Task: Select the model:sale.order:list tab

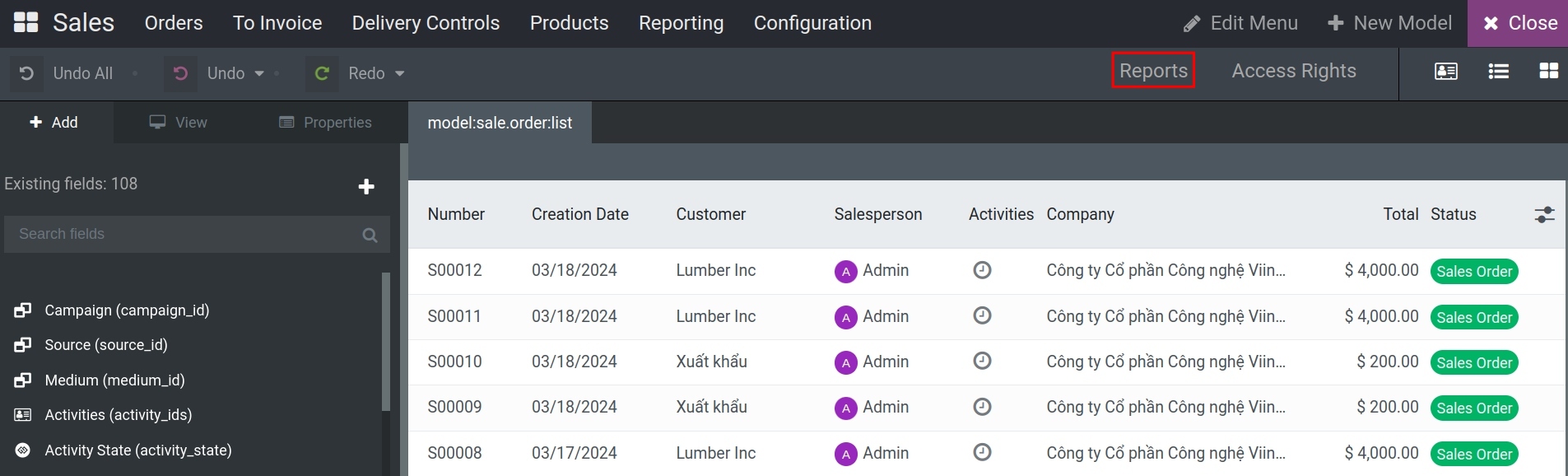Action: point(500,123)
